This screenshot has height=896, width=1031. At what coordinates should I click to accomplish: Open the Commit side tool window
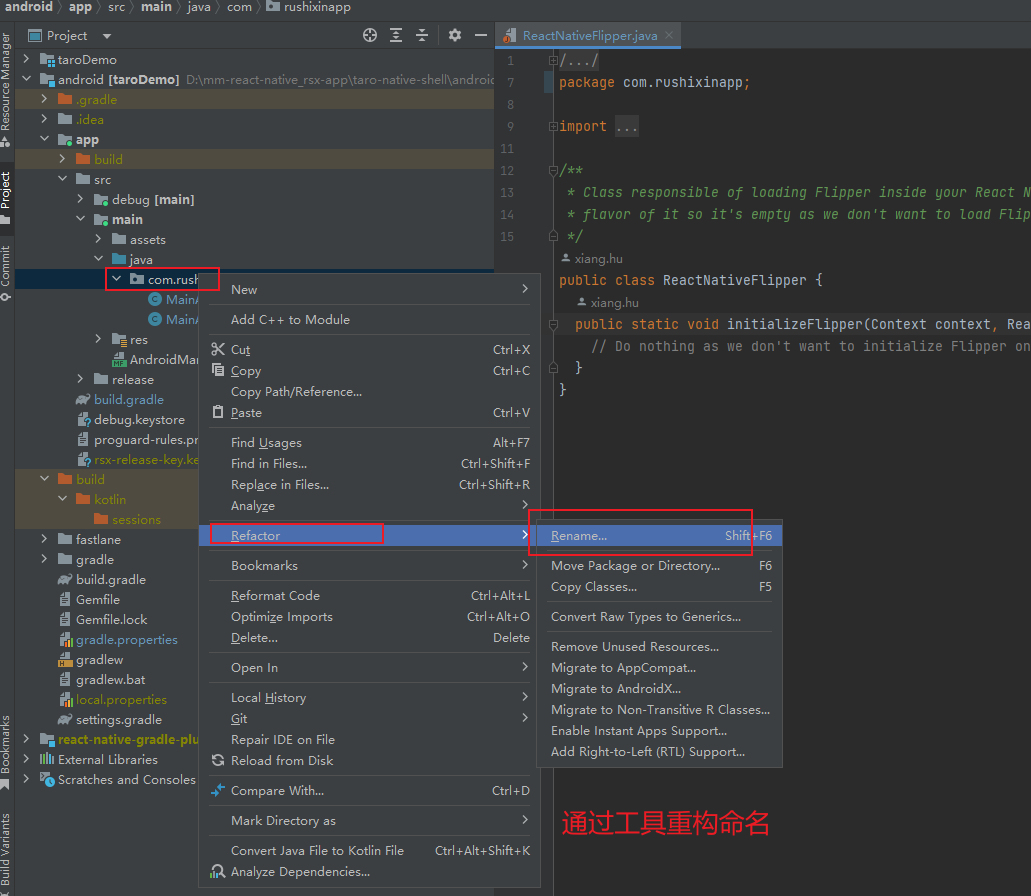[6, 271]
